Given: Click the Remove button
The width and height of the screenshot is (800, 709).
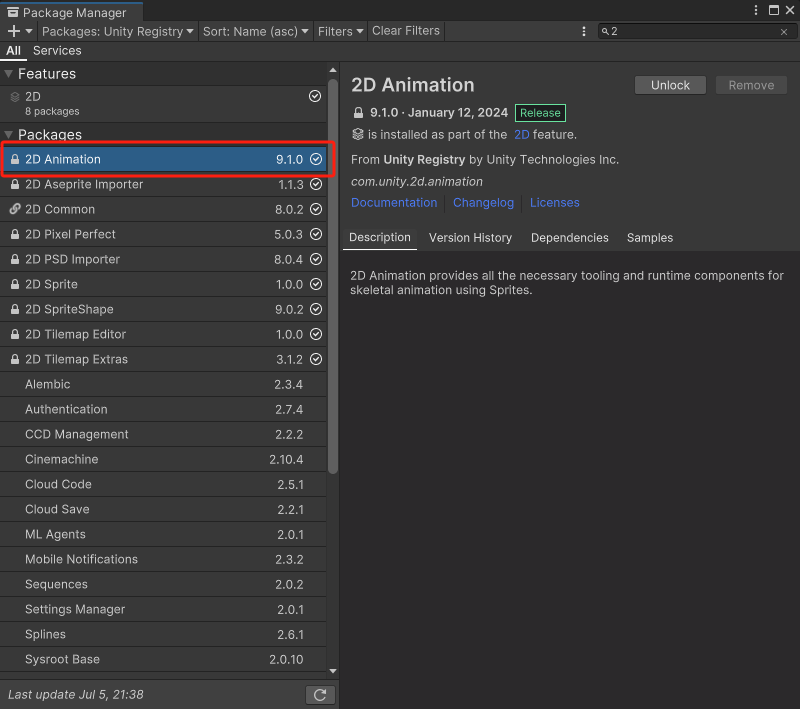Looking at the screenshot, I should tap(751, 85).
